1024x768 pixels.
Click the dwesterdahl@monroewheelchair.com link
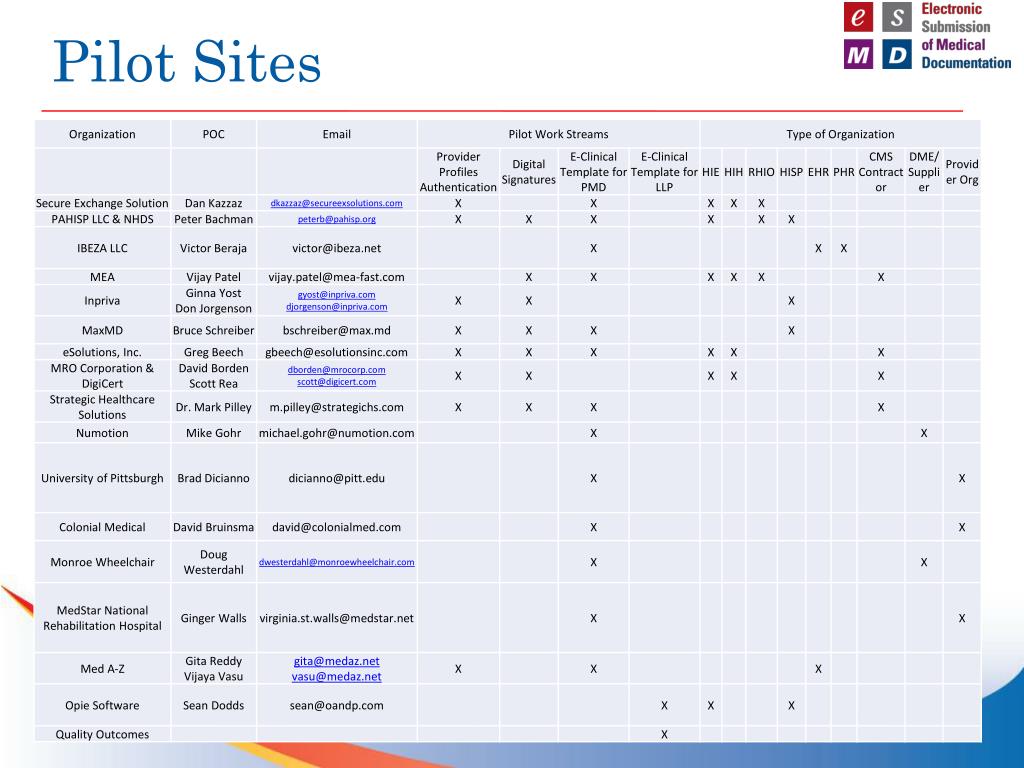coord(336,562)
